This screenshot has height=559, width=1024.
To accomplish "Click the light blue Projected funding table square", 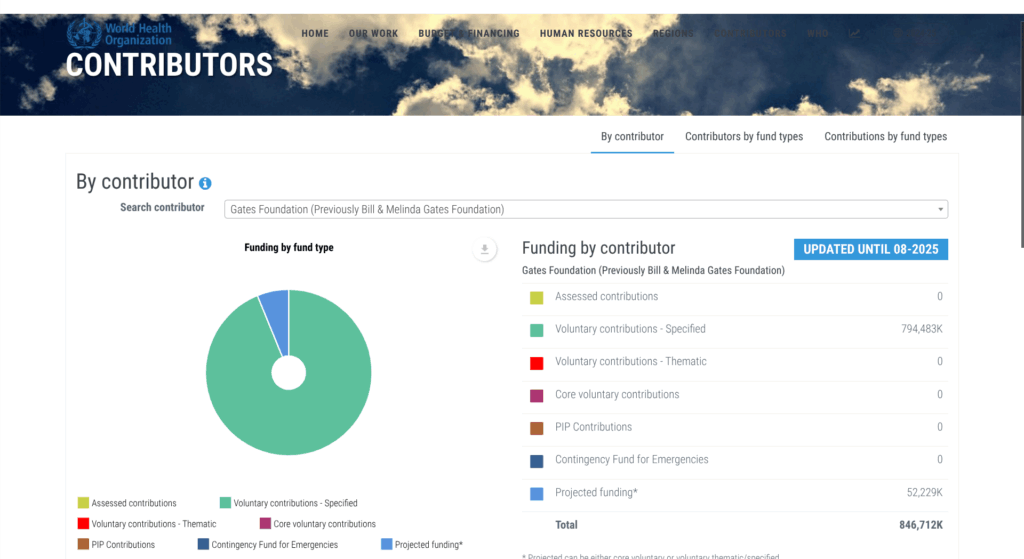I will pyautogui.click(x=537, y=493).
